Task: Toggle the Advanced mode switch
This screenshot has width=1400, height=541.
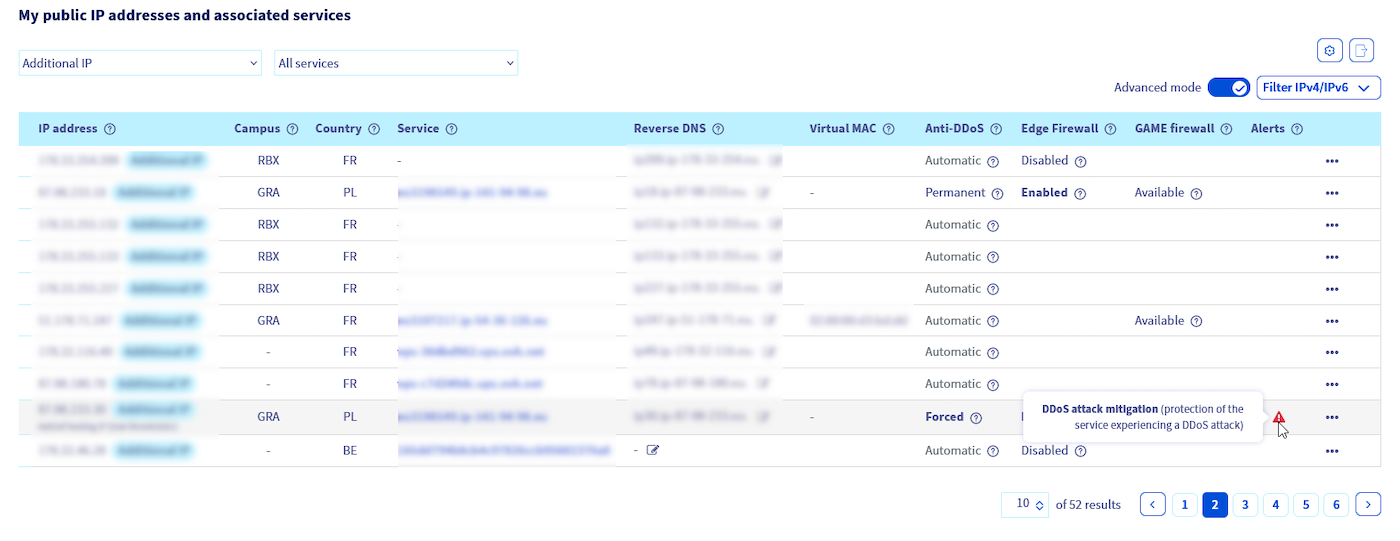Action: [1229, 88]
